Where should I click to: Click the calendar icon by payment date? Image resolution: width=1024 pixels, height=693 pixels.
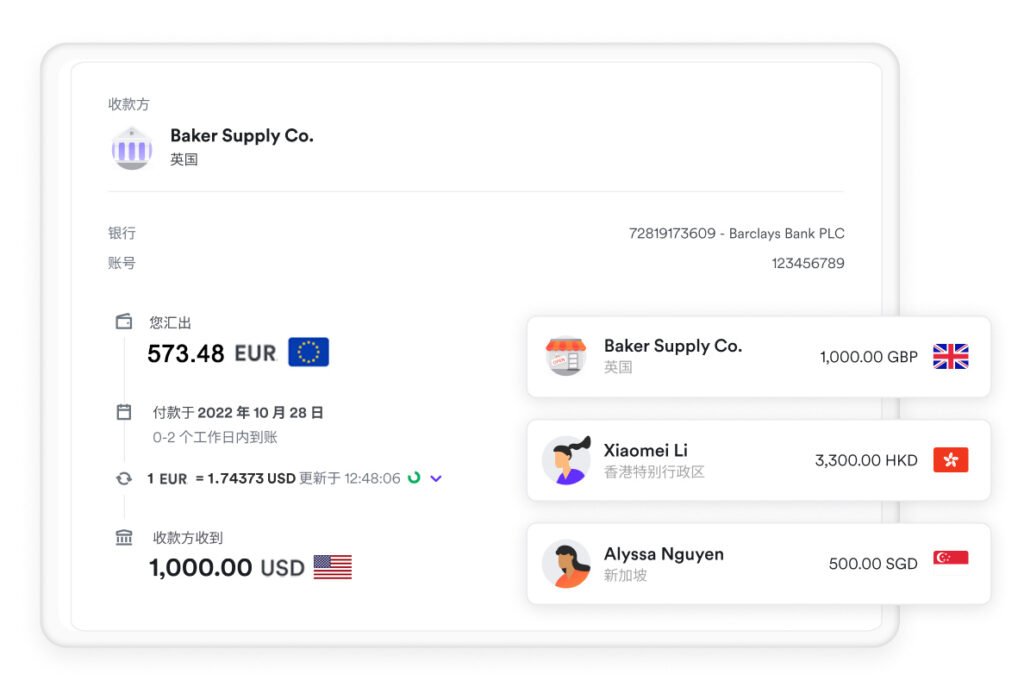pos(123,411)
